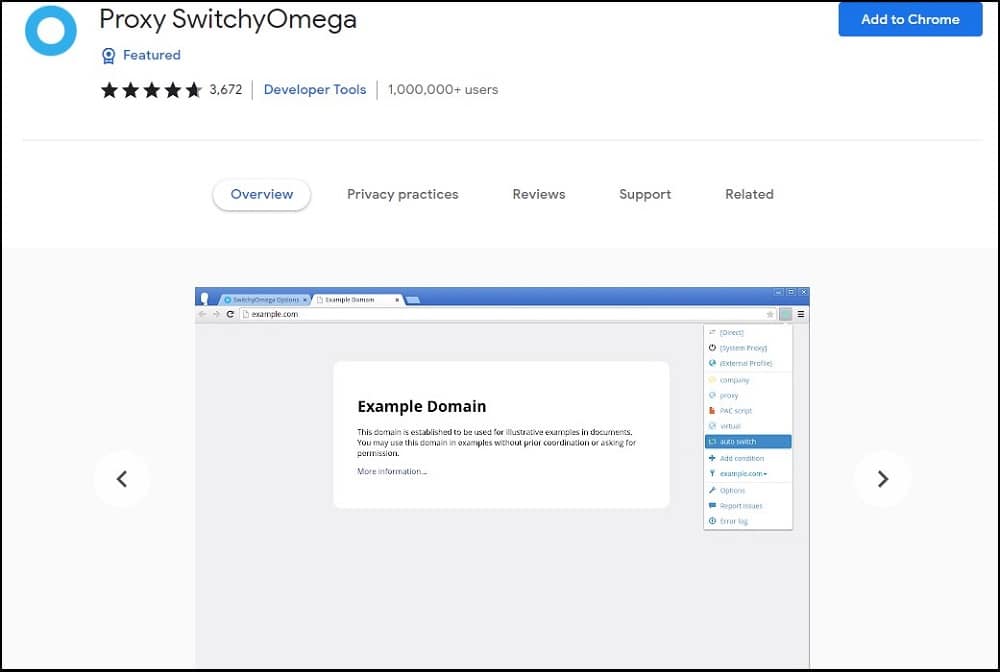1000x672 pixels.
Task: Open the Reviews tab
Action: click(x=539, y=194)
